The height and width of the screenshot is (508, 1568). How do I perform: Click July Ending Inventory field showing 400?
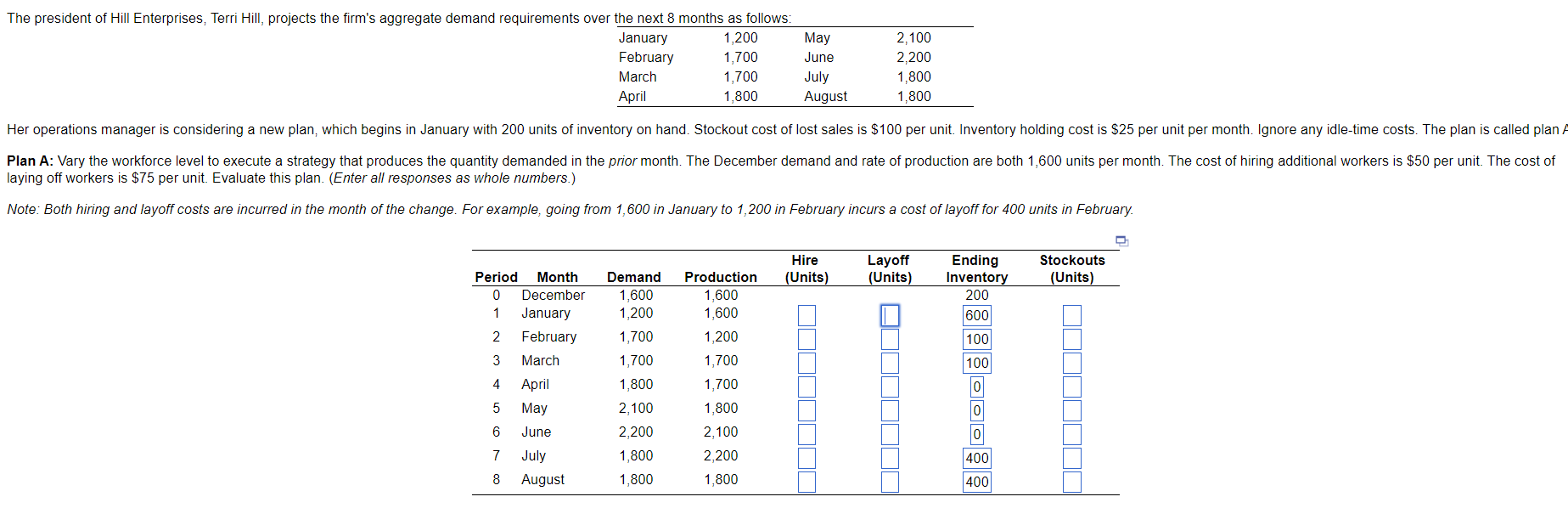click(977, 459)
